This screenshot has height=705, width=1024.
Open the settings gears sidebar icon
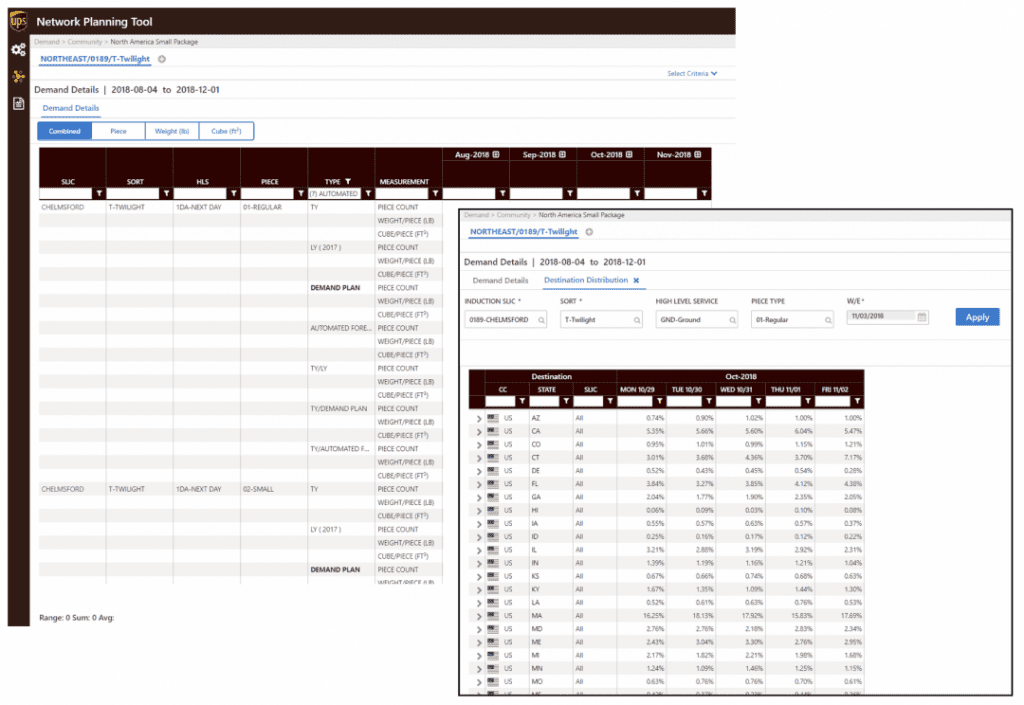18,50
